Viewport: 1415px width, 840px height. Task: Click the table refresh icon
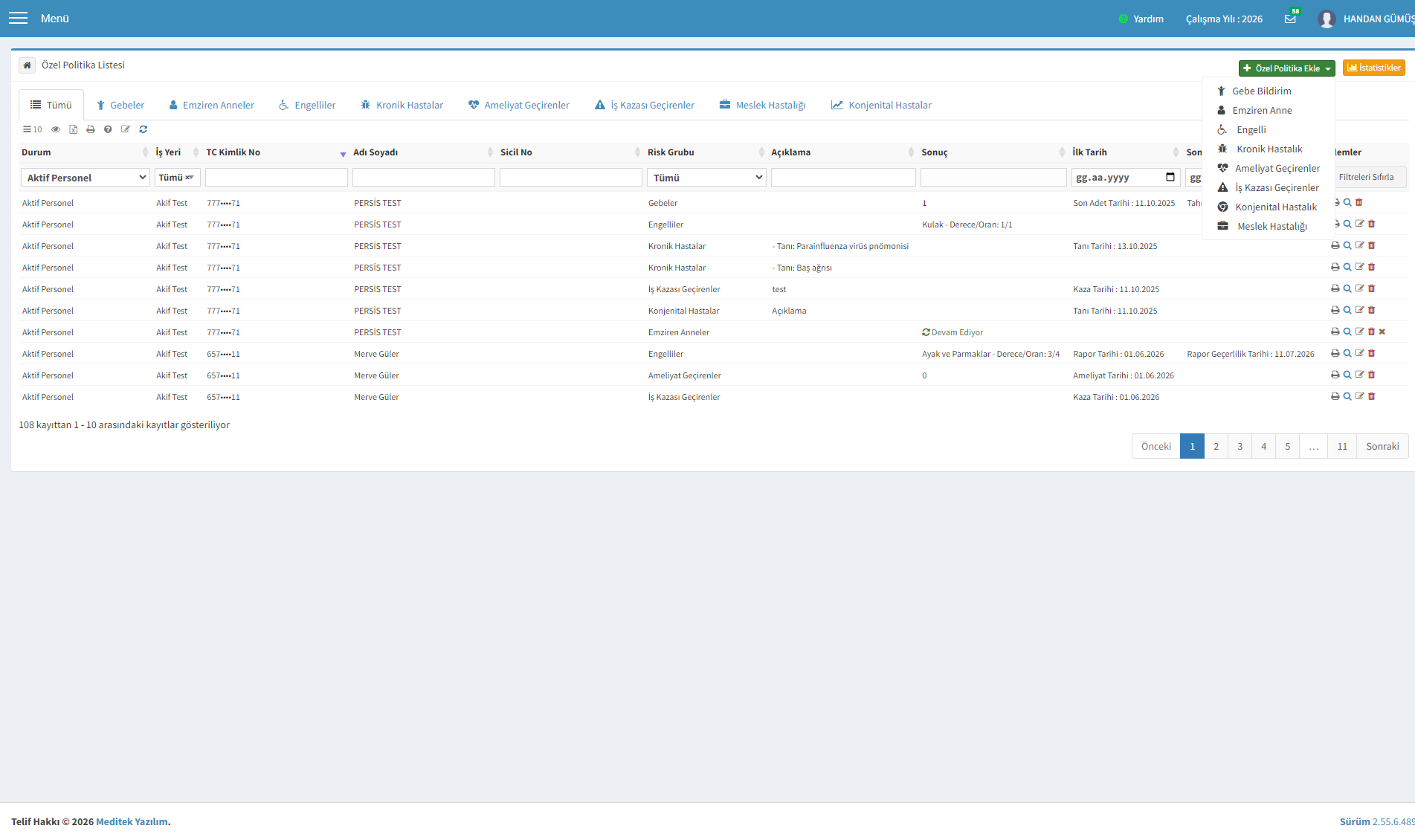coord(144,129)
